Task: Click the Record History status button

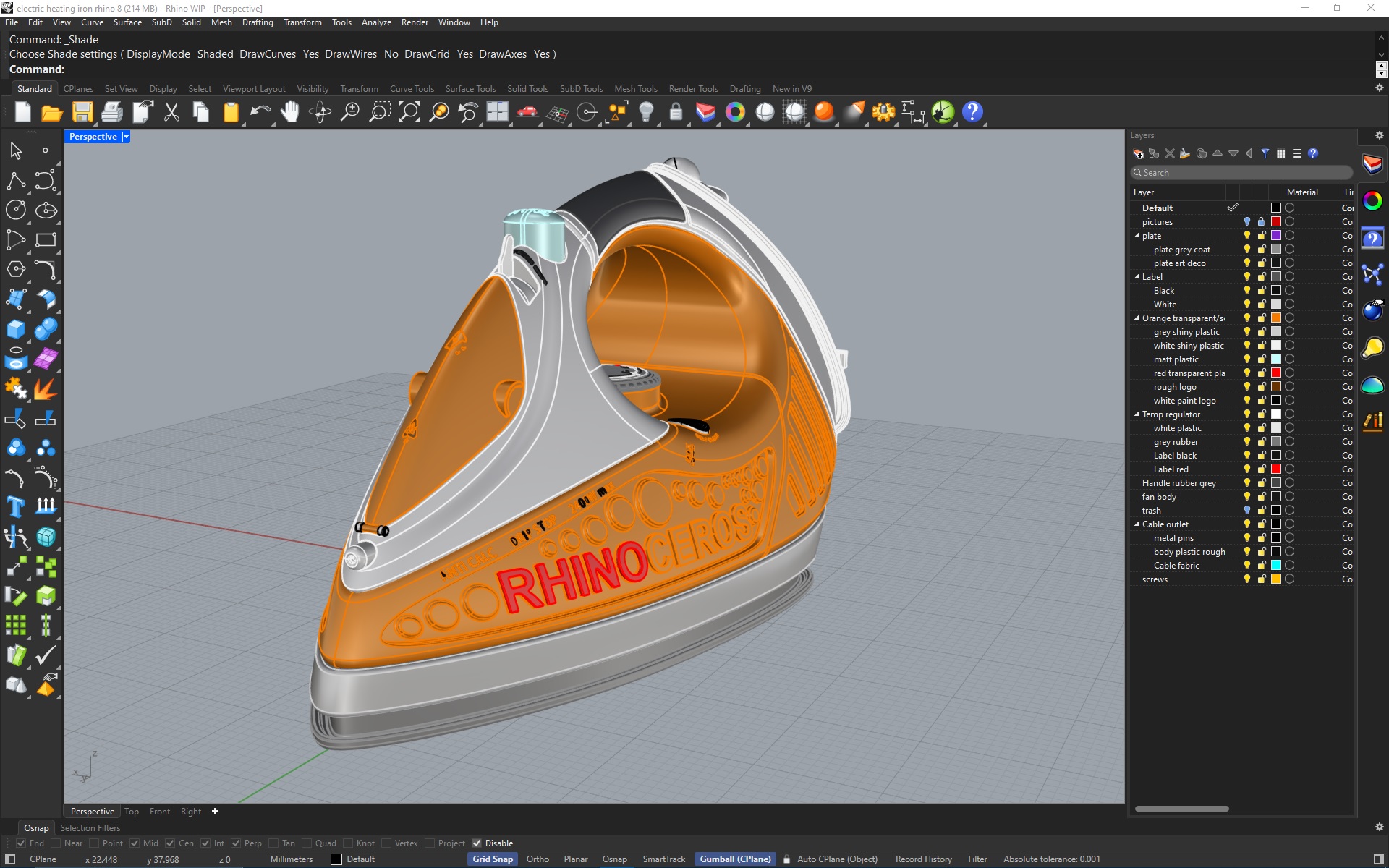Action: pos(923,859)
